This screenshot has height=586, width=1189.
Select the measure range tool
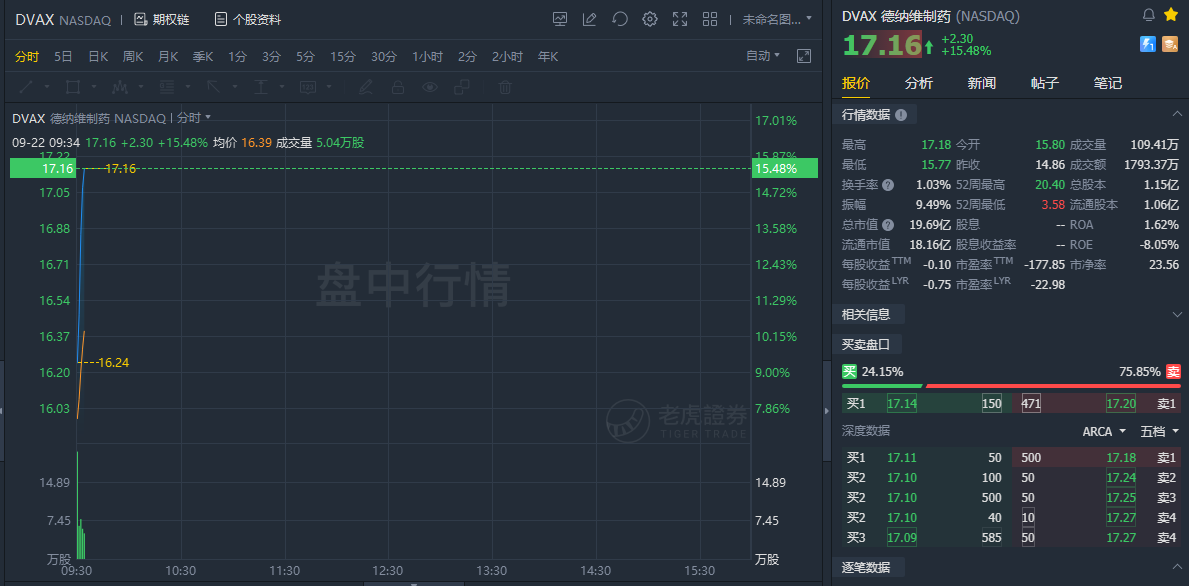261,87
